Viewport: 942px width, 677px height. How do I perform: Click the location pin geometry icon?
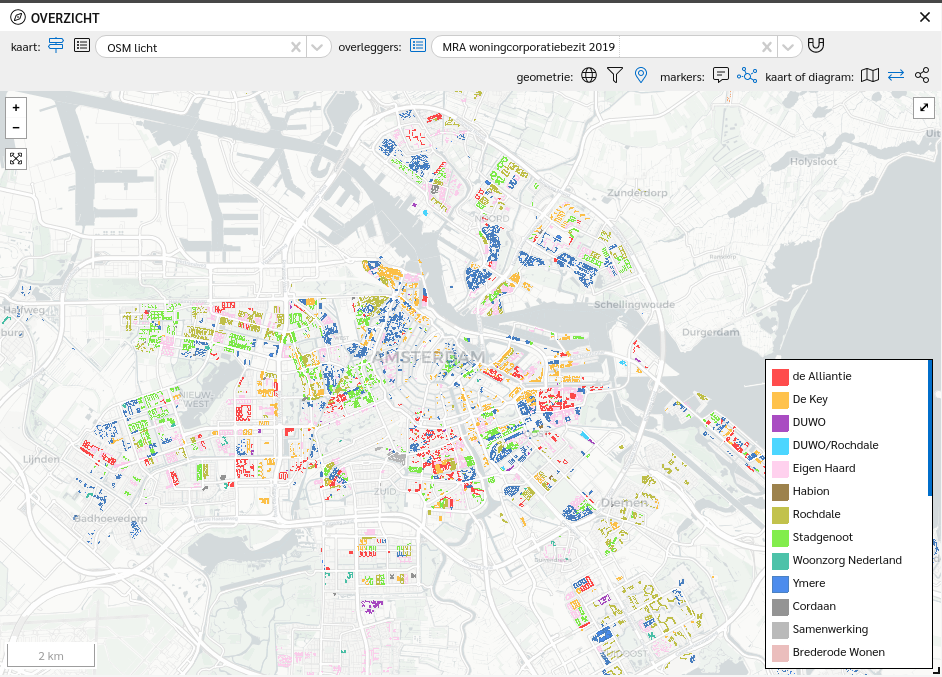coord(641,75)
